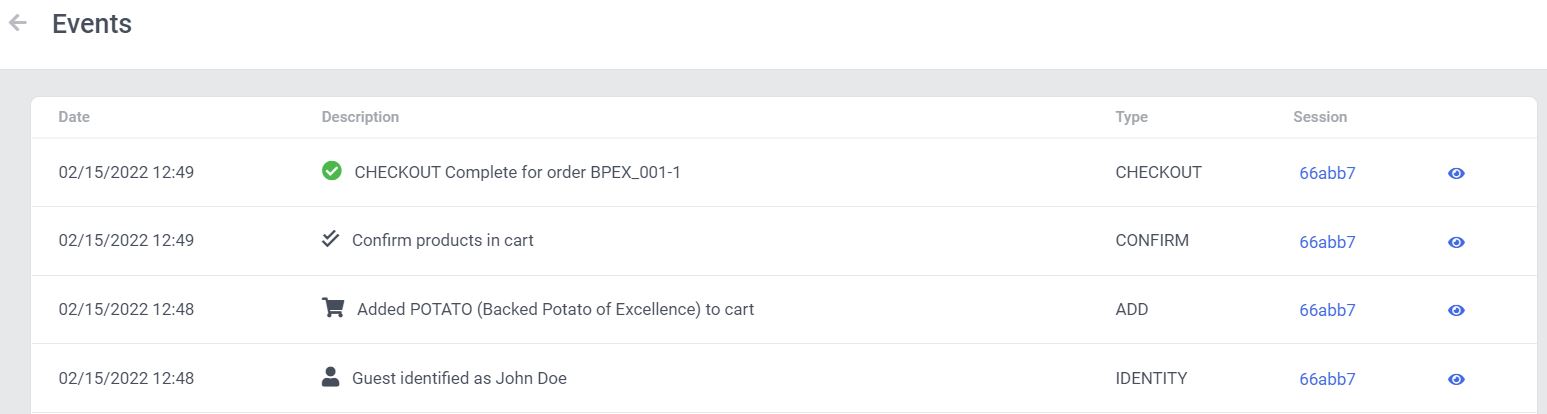Open the ADD event with eye icon
Image resolution: width=1547 pixels, height=414 pixels.
tap(1456, 310)
